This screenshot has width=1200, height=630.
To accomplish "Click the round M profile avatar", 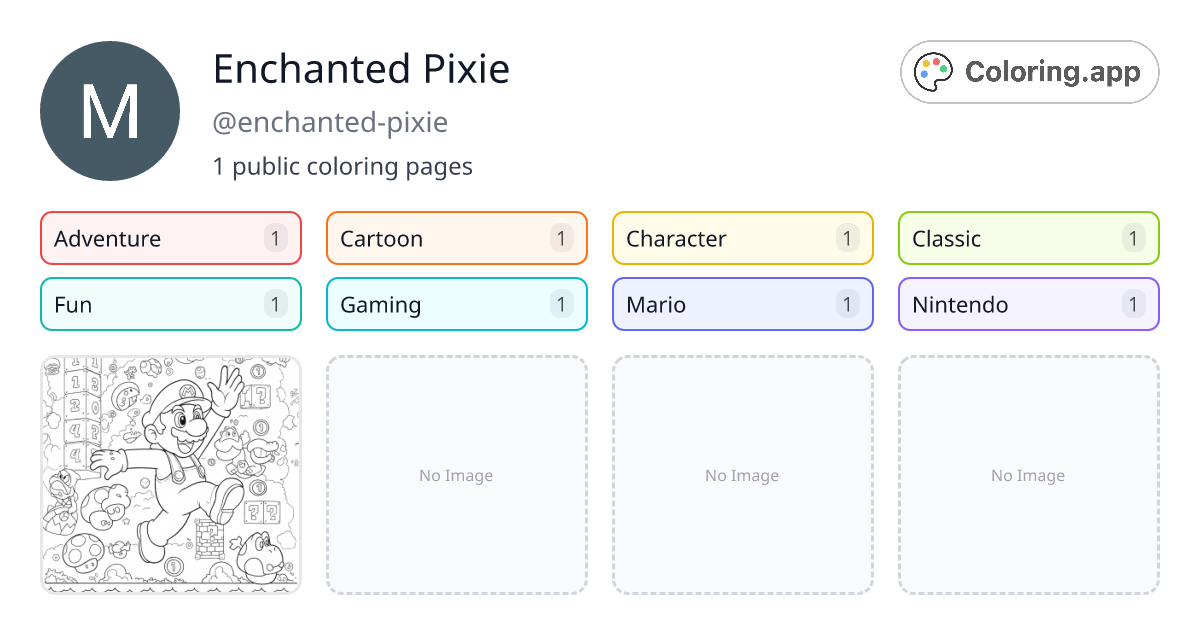I will (110, 111).
